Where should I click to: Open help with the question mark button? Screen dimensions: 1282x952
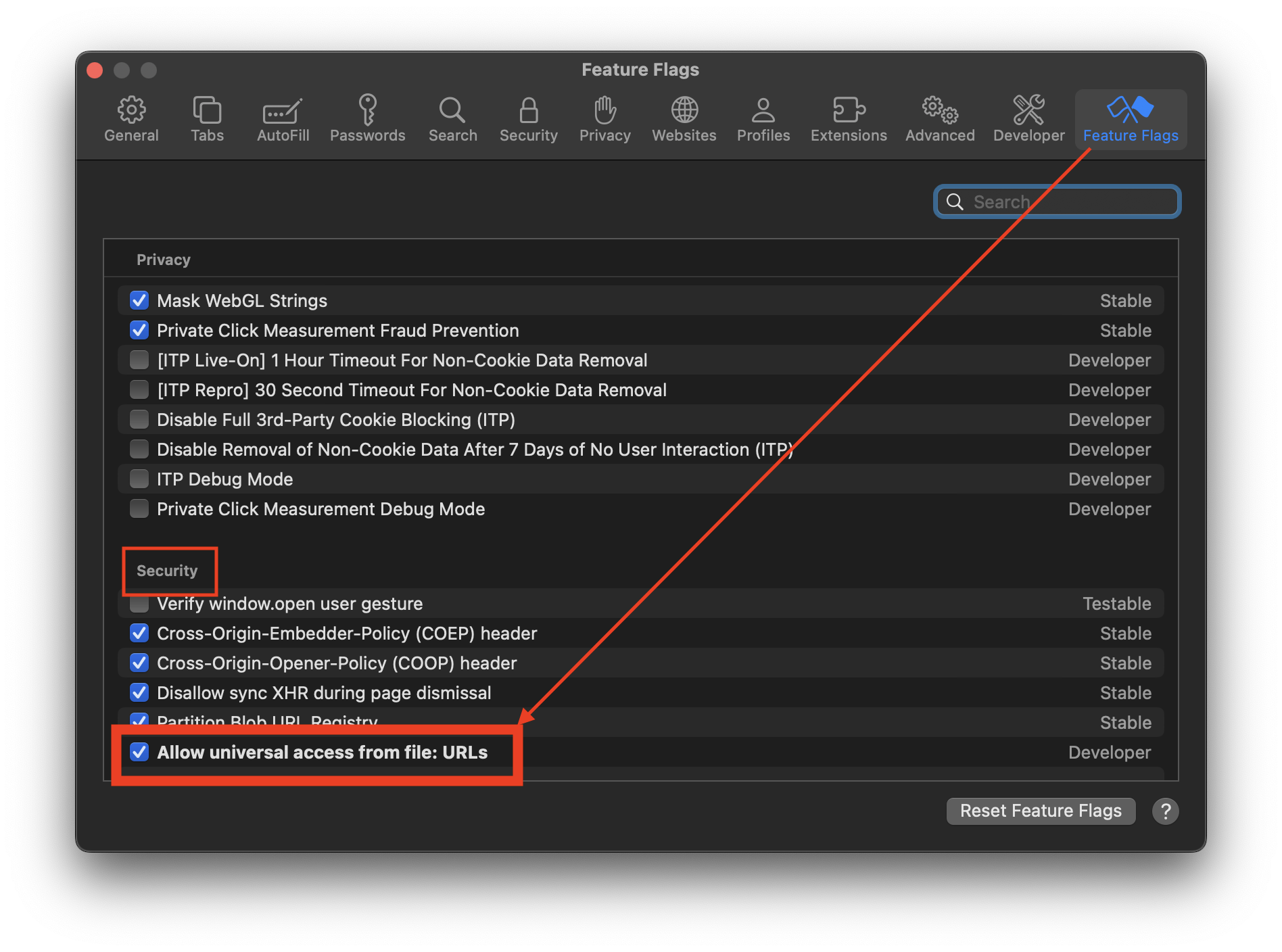[x=1165, y=811]
